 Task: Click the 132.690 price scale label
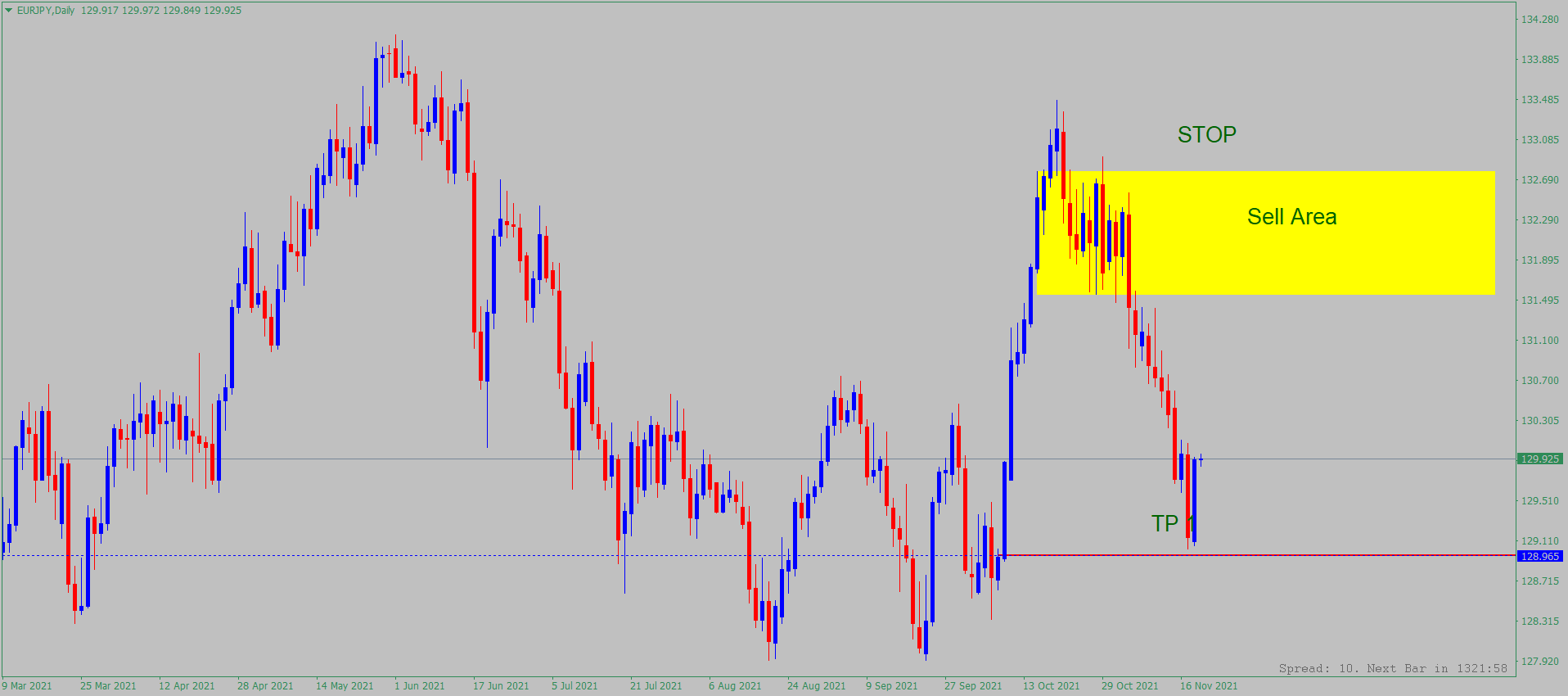coord(1539,180)
